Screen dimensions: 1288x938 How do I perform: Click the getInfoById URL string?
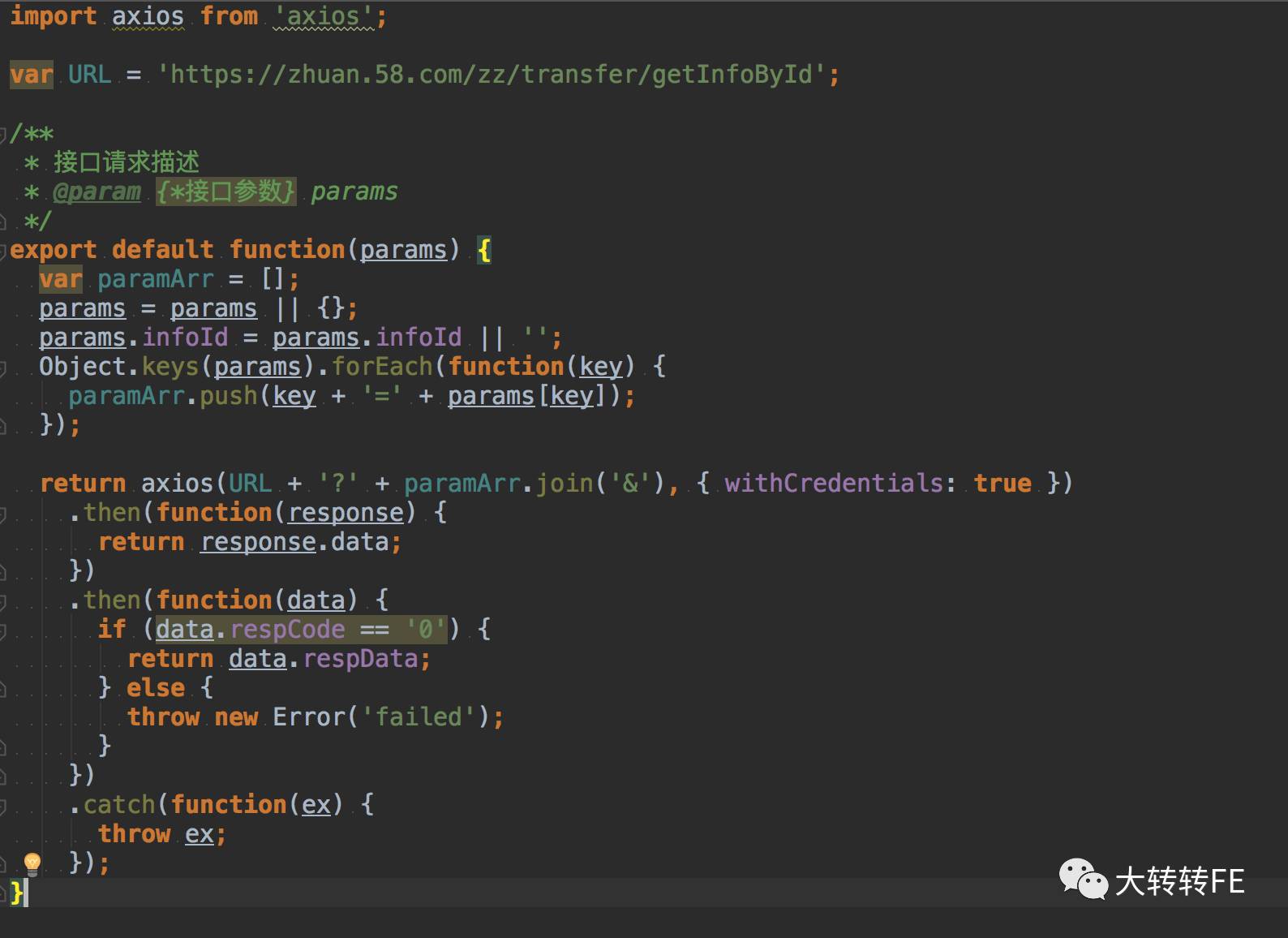pyautogui.click(x=492, y=75)
